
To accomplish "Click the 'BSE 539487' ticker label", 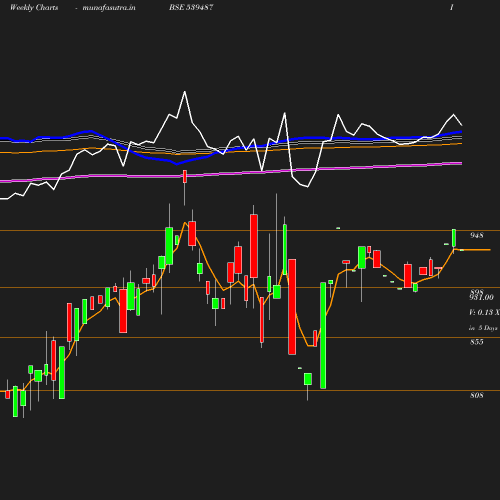I will click(x=191, y=7).
